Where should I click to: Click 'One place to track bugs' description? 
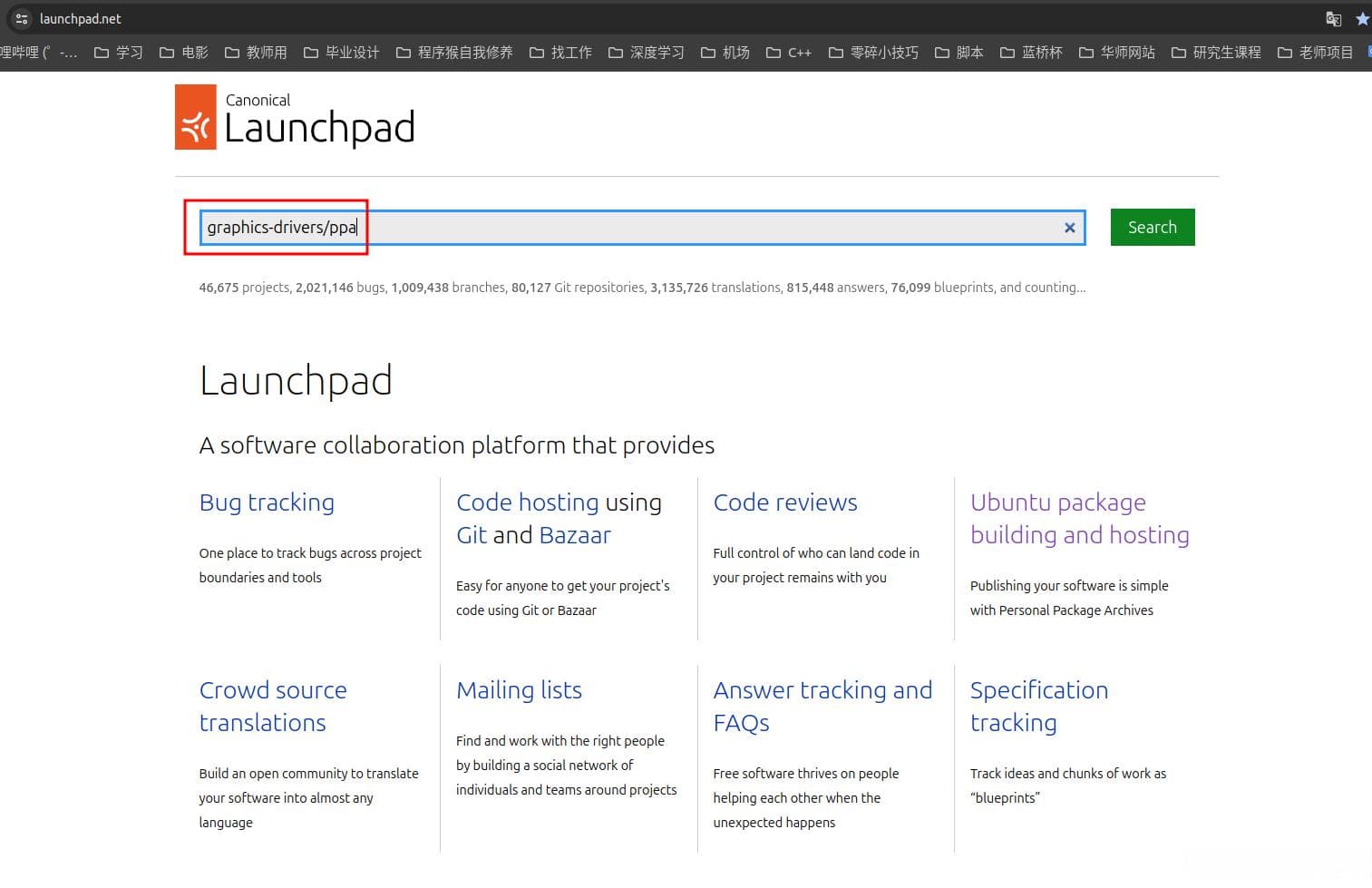[x=310, y=565]
